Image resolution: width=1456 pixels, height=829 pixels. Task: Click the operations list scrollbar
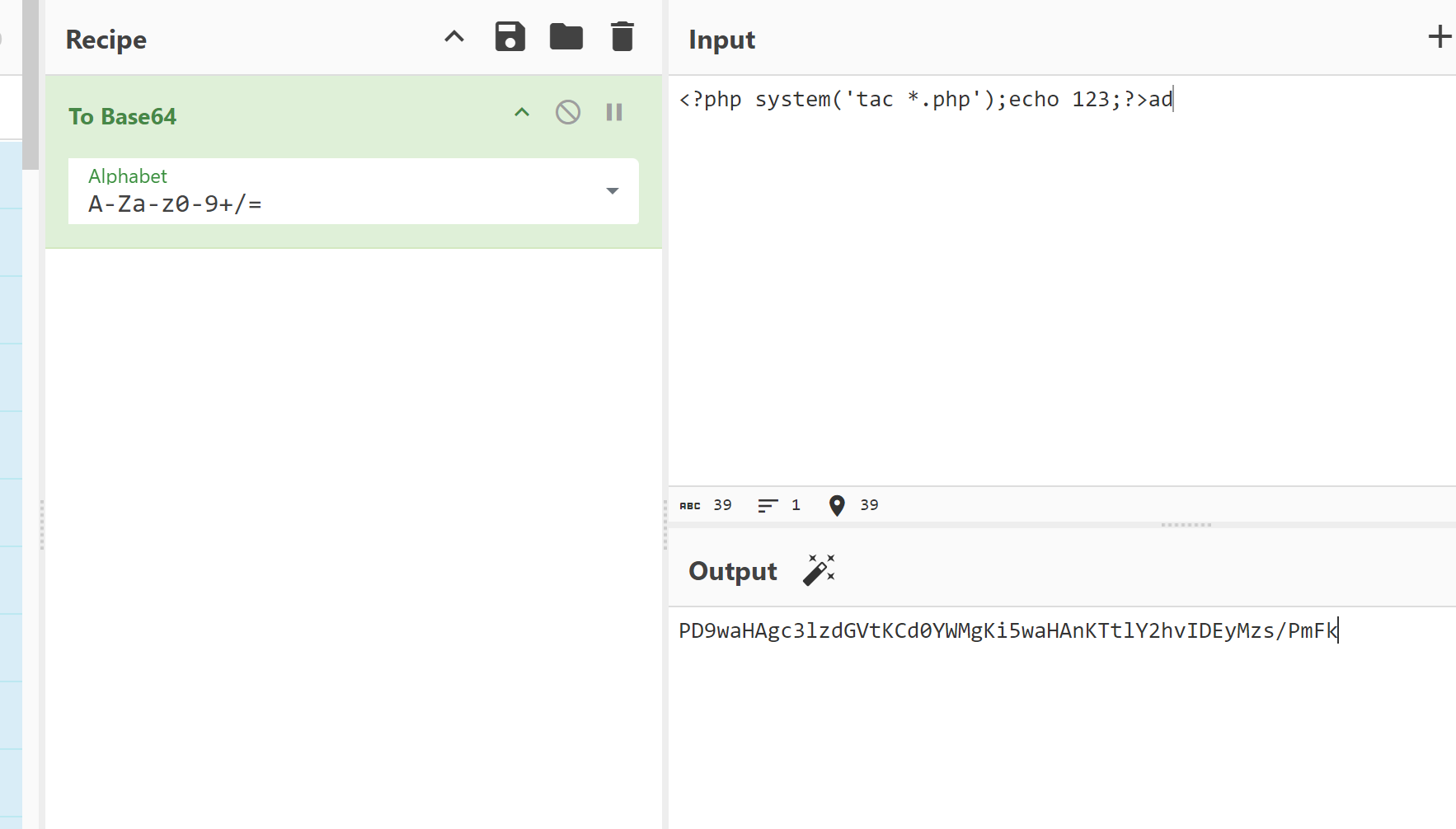pyautogui.click(x=31, y=85)
